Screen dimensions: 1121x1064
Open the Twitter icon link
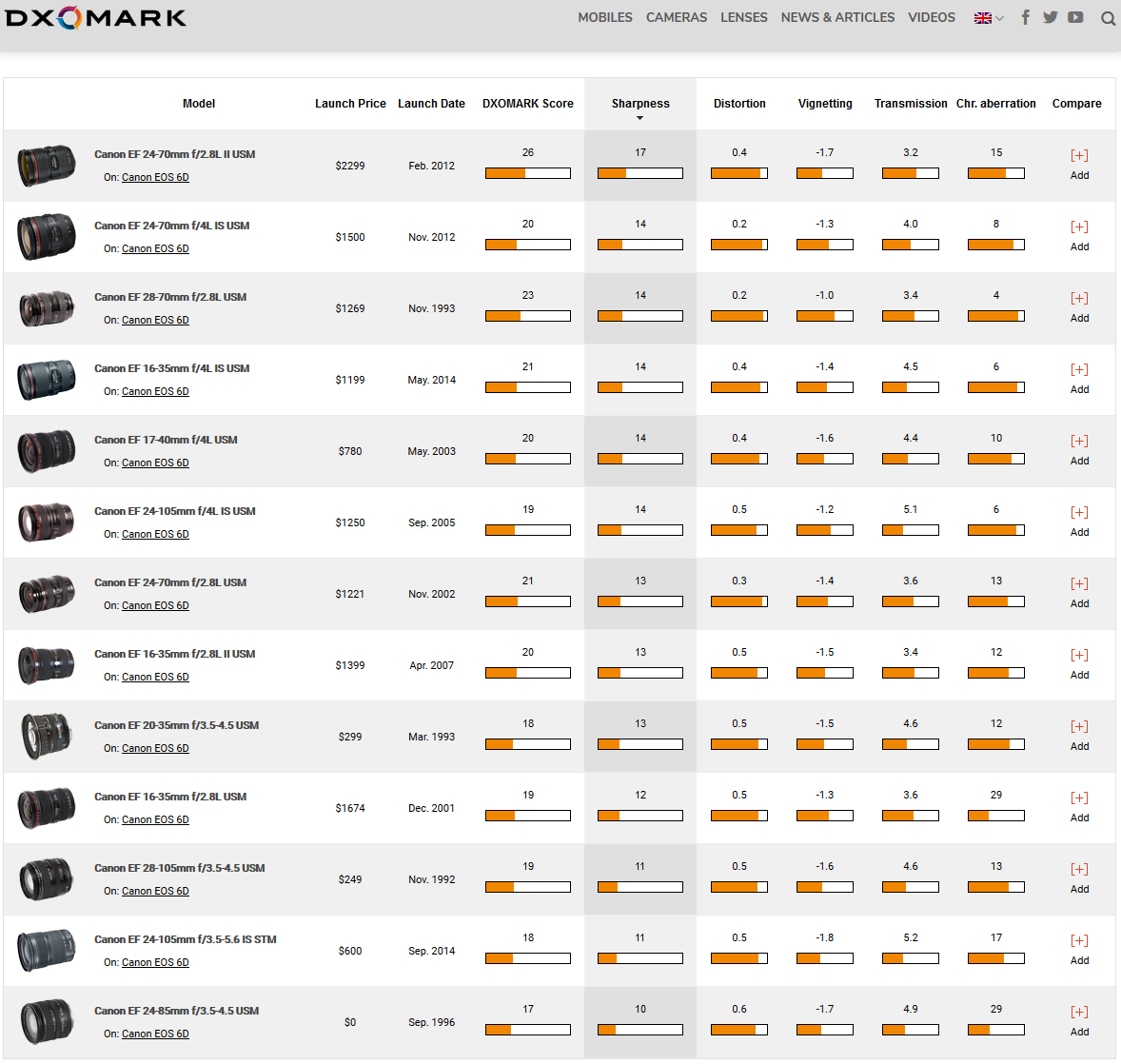1050,17
